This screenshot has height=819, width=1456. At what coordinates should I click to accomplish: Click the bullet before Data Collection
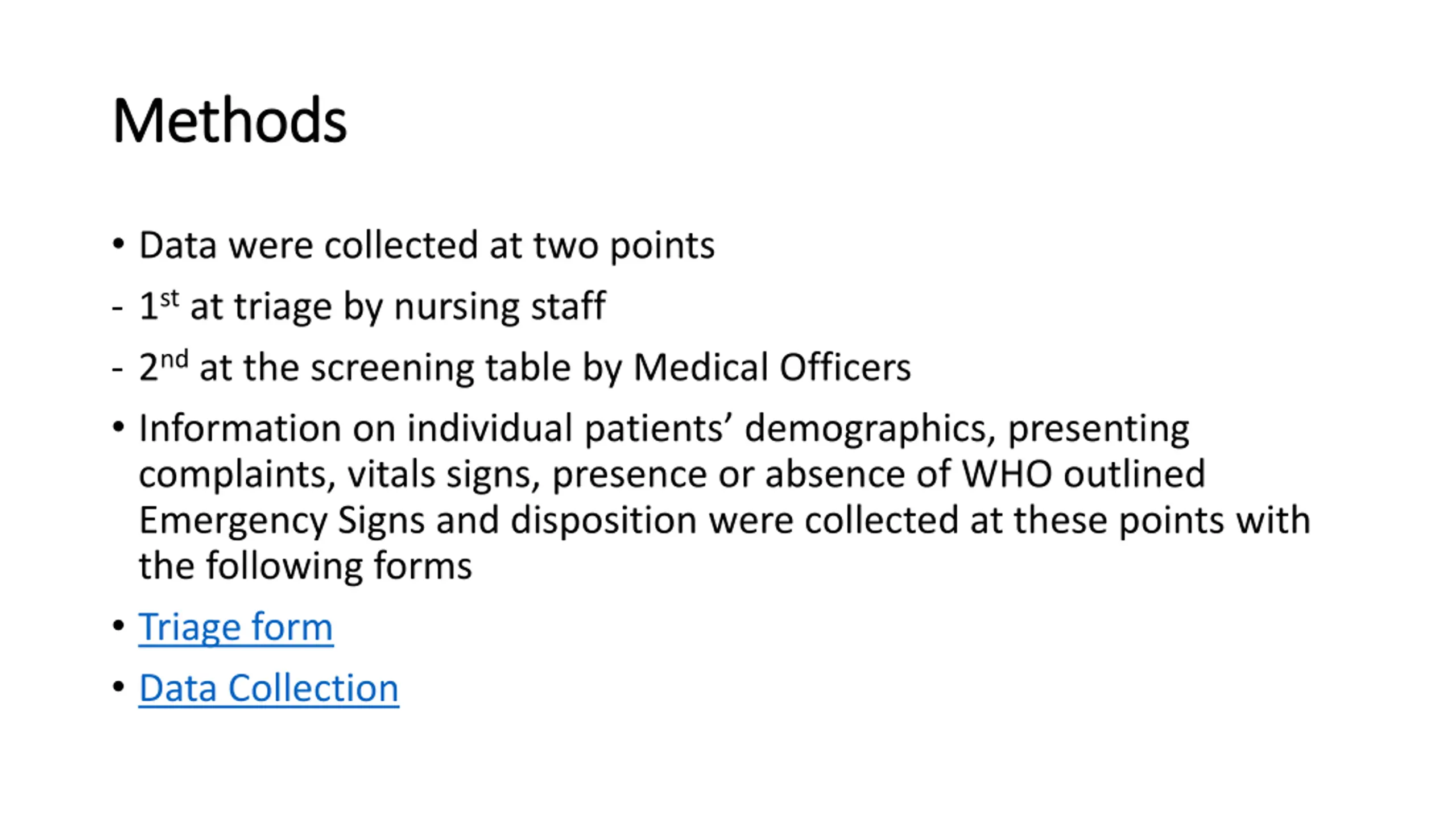(118, 686)
